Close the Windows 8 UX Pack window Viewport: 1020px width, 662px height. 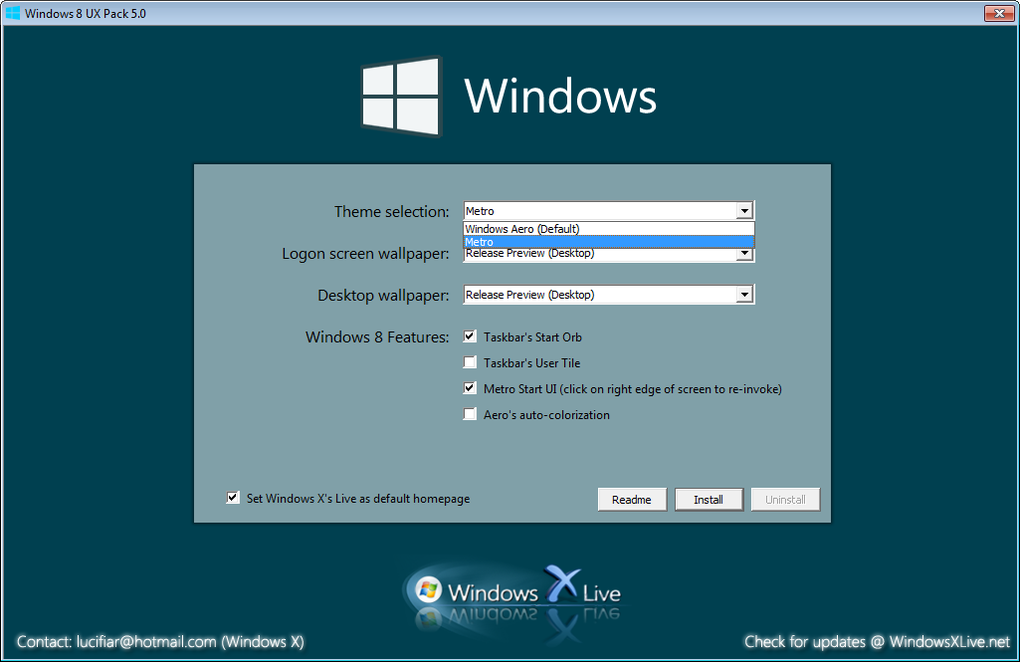(x=999, y=13)
